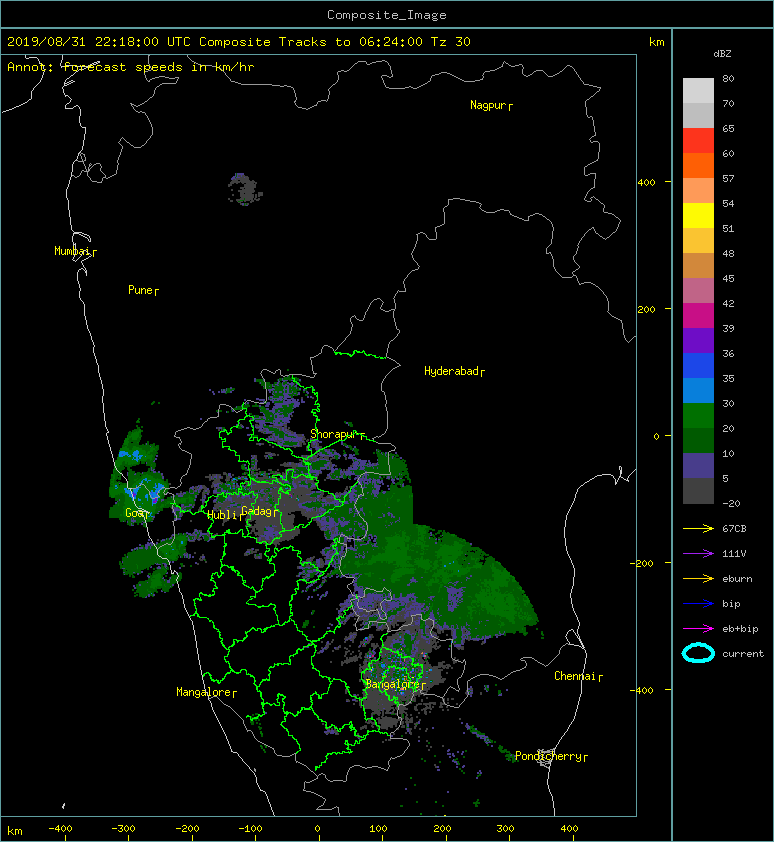The height and width of the screenshot is (842, 774).
Task: Click the Chennai city label
Action: 575,676
